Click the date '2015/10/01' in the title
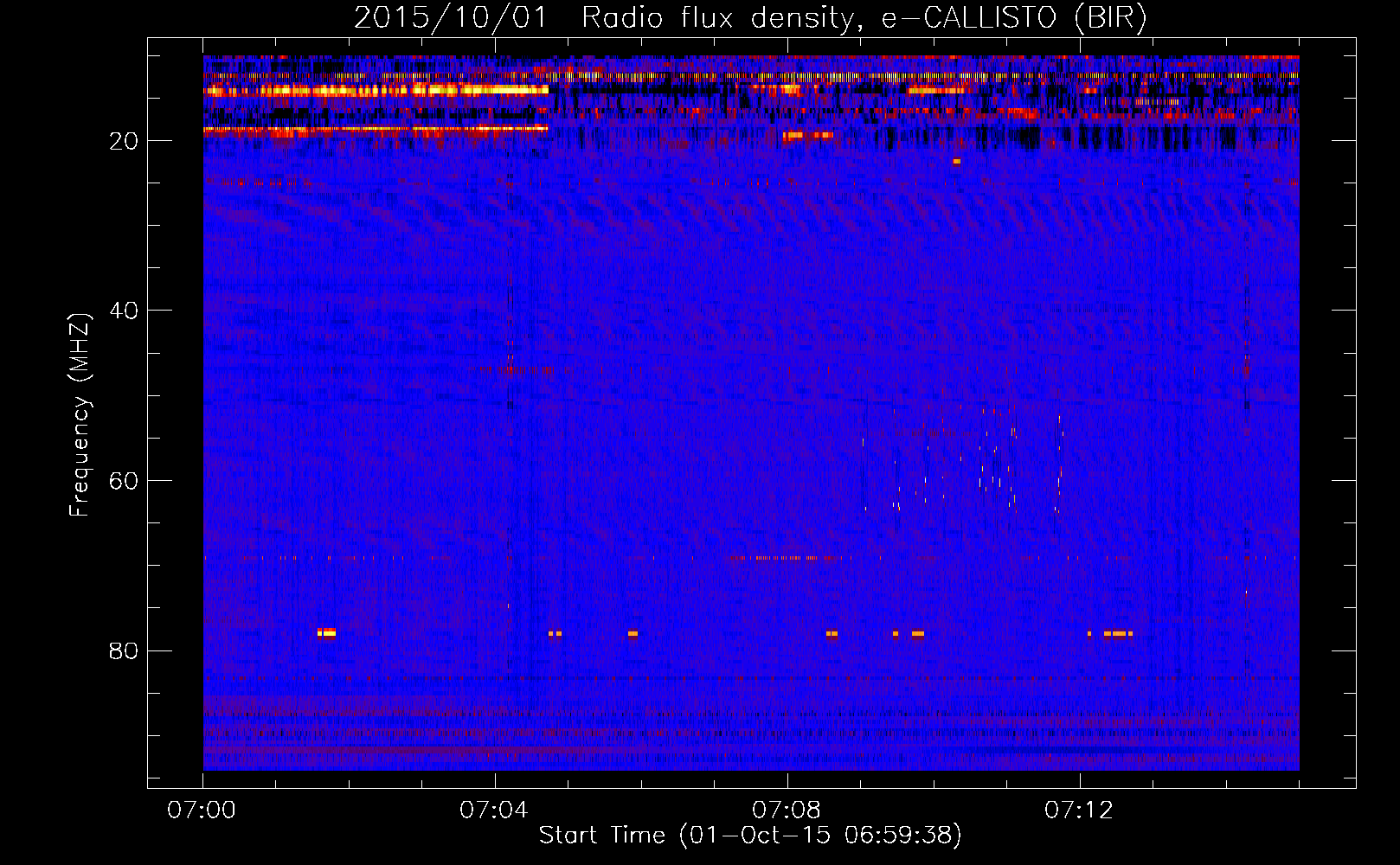The image size is (1400, 865). pyautogui.click(x=451, y=18)
